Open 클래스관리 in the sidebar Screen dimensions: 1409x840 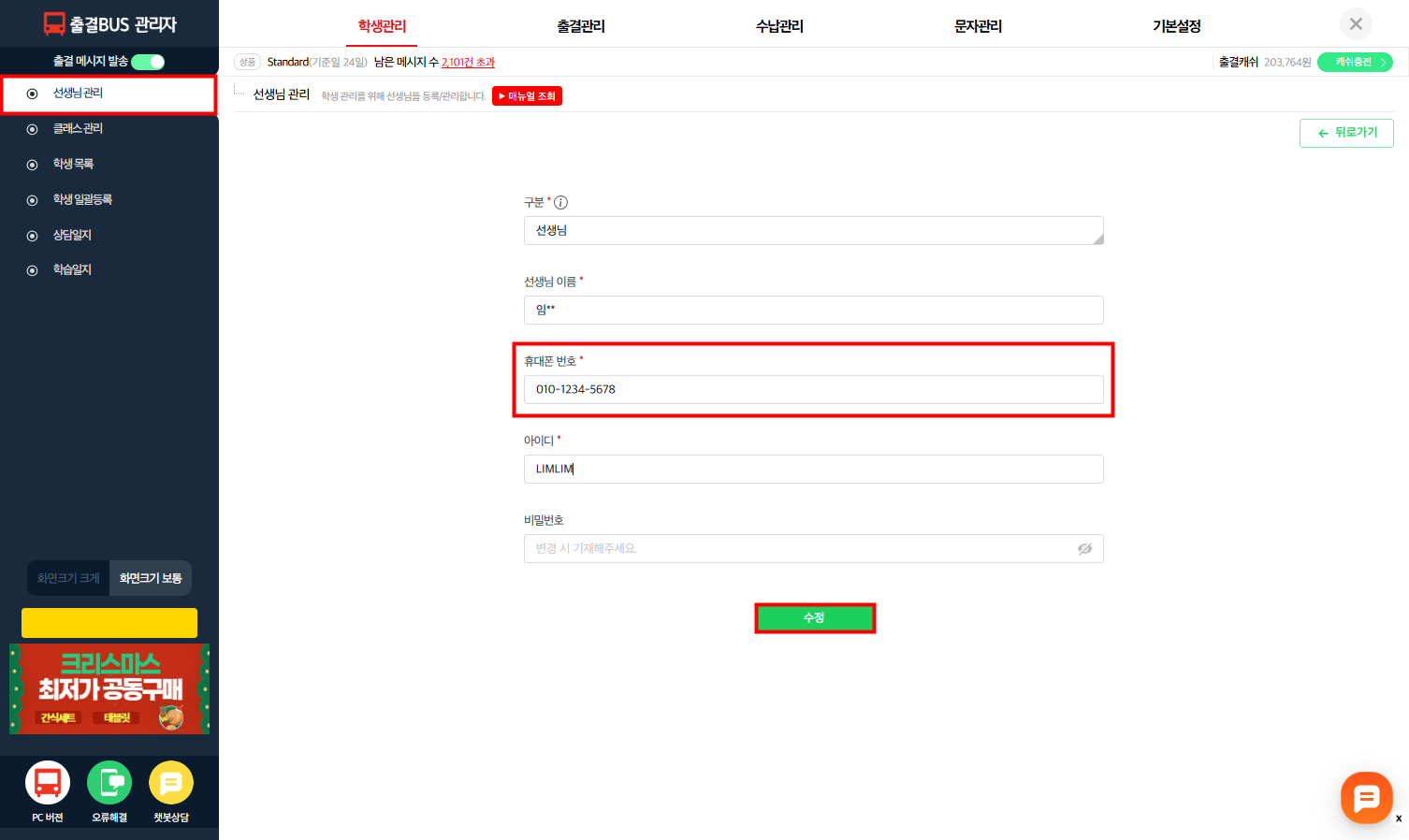coord(78,129)
